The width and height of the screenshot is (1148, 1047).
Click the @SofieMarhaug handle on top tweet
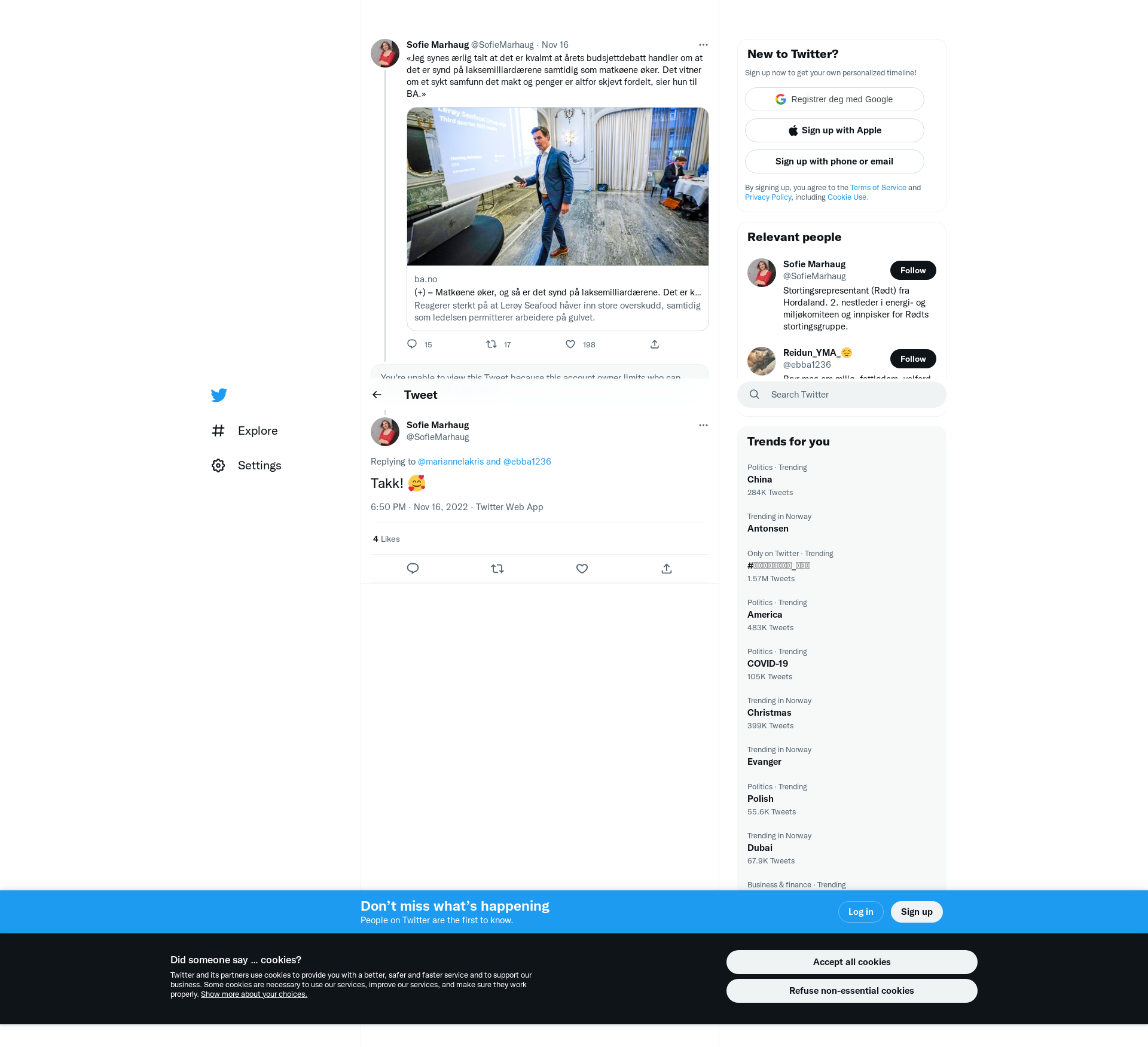click(x=502, y=45)
